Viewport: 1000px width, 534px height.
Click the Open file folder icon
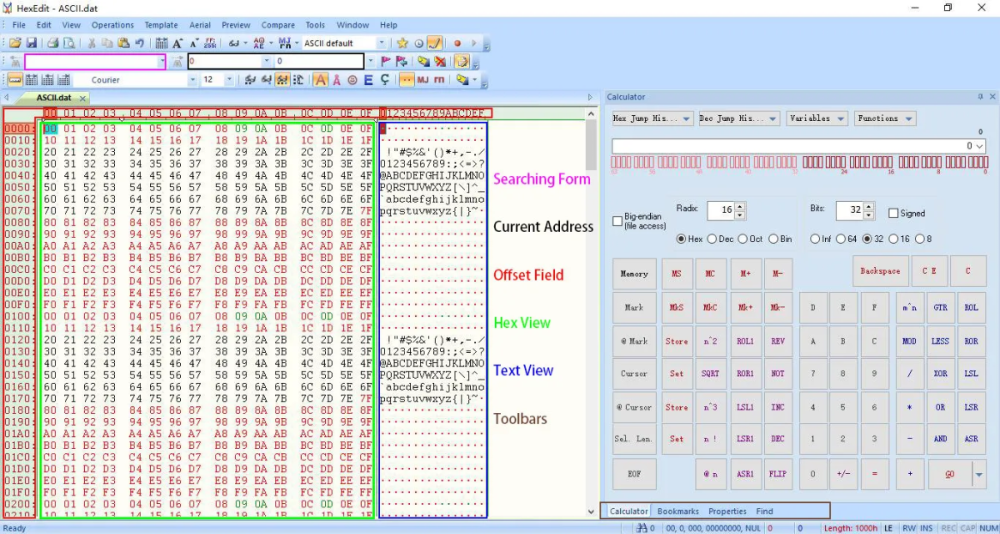click(16, 43)
